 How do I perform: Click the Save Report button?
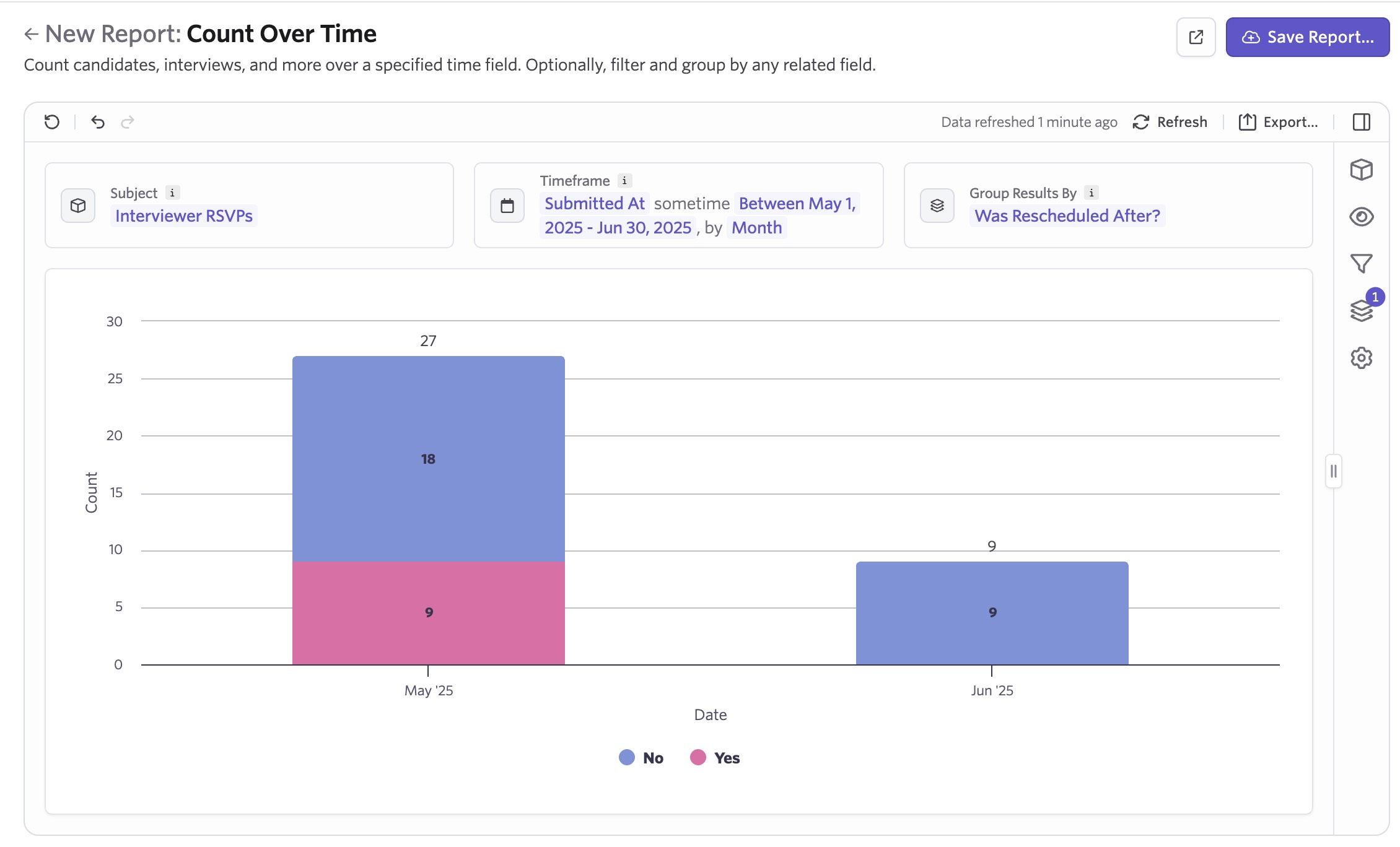[1307, 37]
